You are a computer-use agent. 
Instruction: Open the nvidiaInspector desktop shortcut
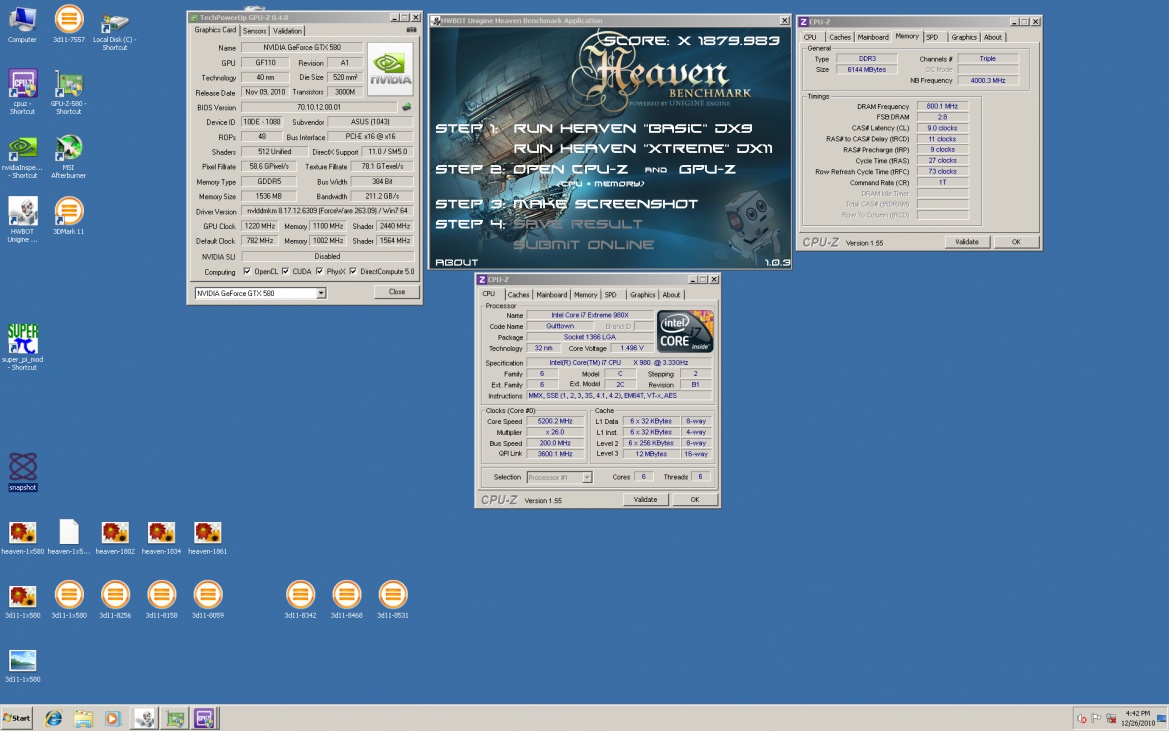click(x=22, y=148)
